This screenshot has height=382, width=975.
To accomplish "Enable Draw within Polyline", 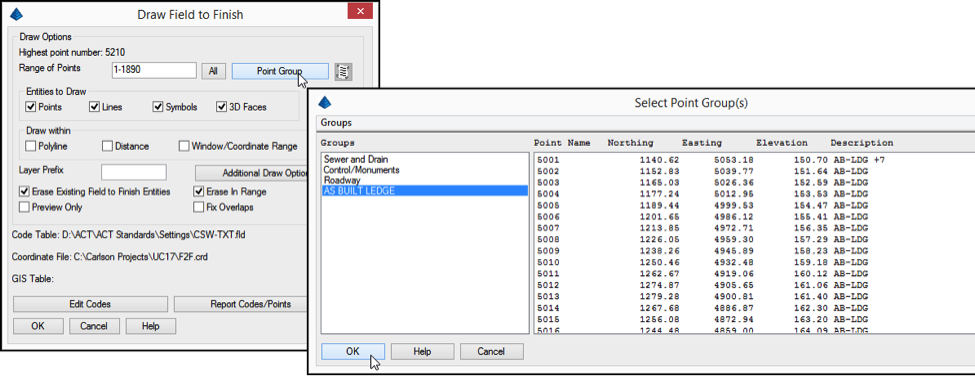I will pos(31,146).
